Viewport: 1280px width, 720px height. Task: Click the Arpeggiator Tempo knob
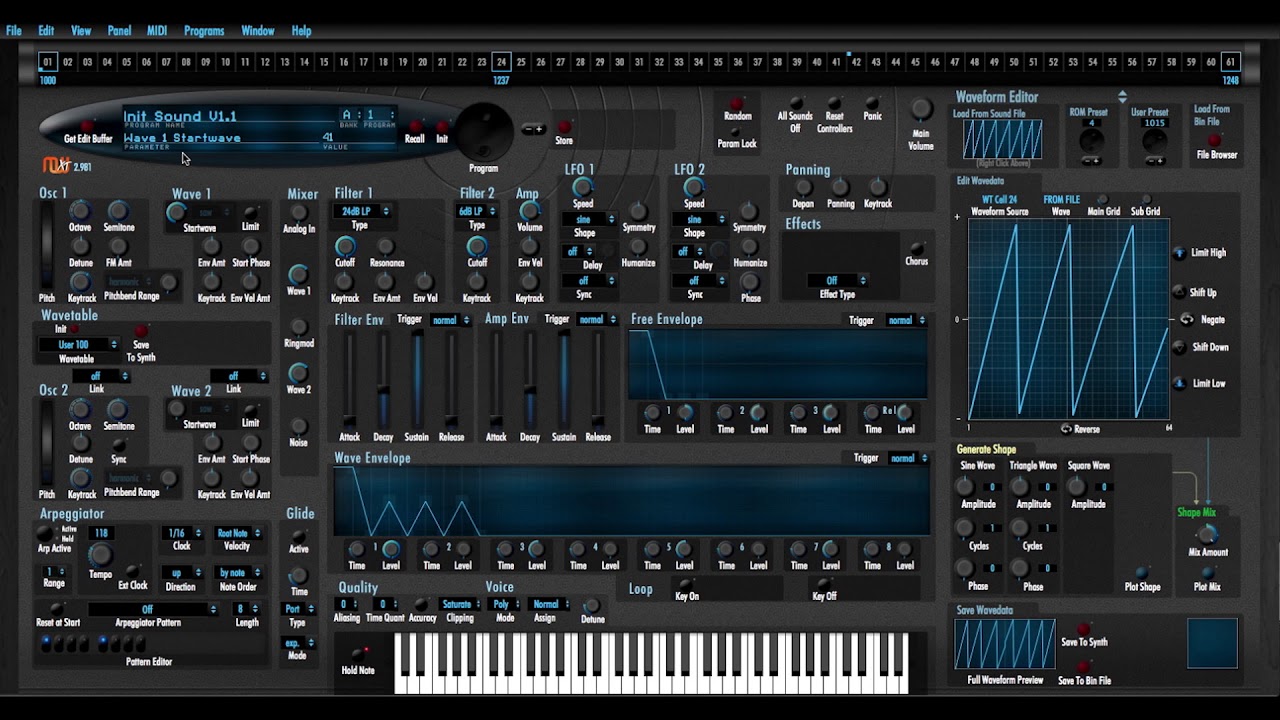tap(99, 555)
